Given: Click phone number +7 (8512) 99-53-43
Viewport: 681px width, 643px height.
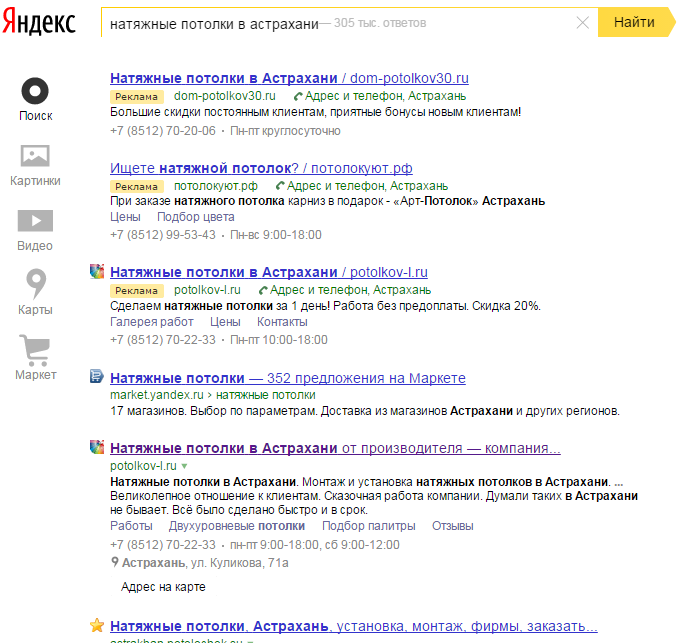Looking at the screenshot, I should [163, 235].
